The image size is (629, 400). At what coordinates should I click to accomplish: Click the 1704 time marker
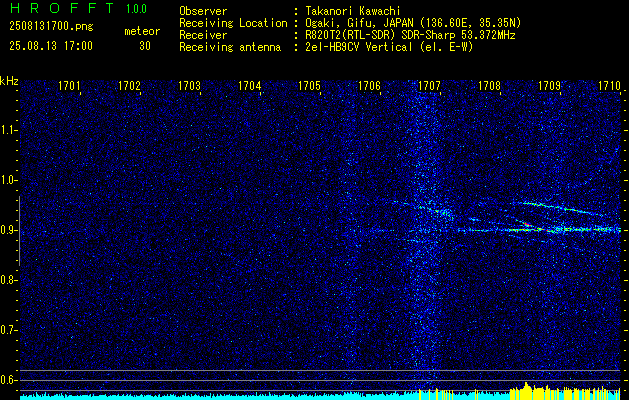coord(250,85)
